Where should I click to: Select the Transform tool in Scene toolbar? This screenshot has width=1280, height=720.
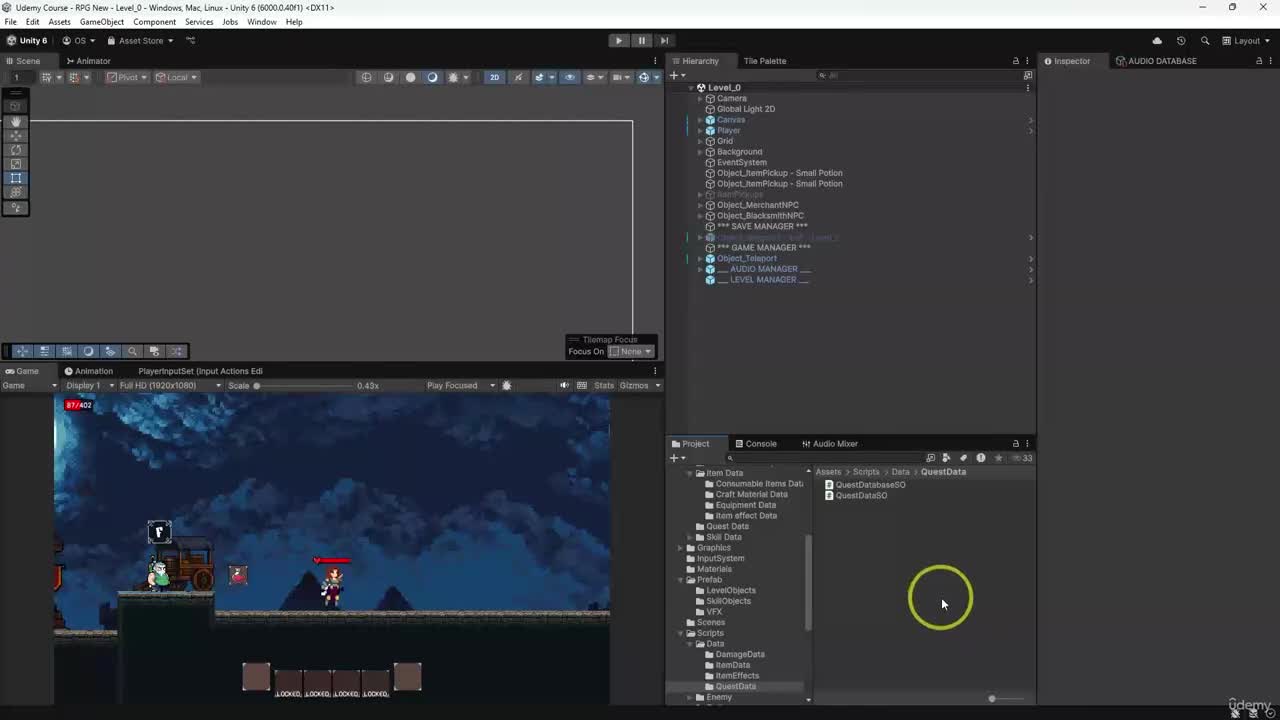tap(16, 192)
